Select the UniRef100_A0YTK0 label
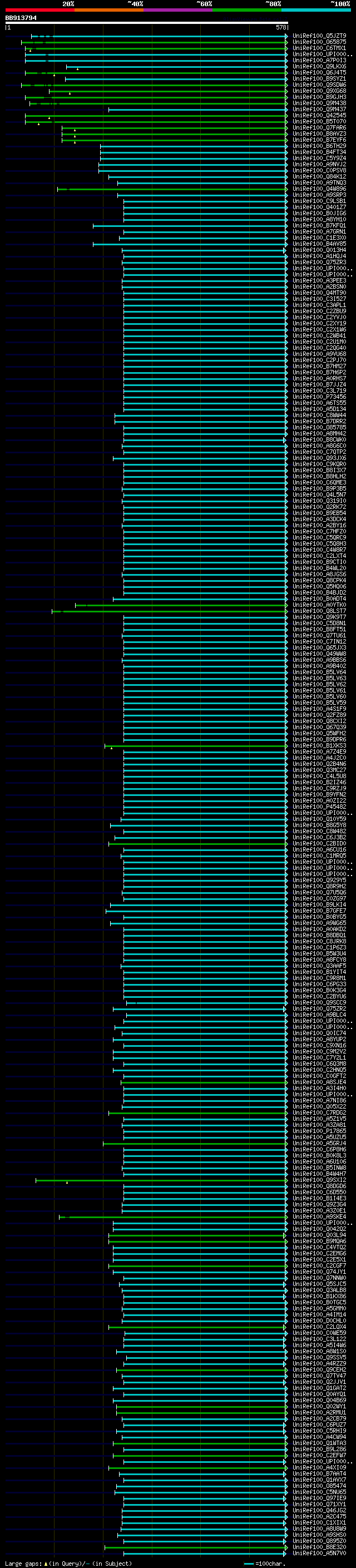Screen dimensions: 356x1568 pyautogui.click(x=319, y=605)
